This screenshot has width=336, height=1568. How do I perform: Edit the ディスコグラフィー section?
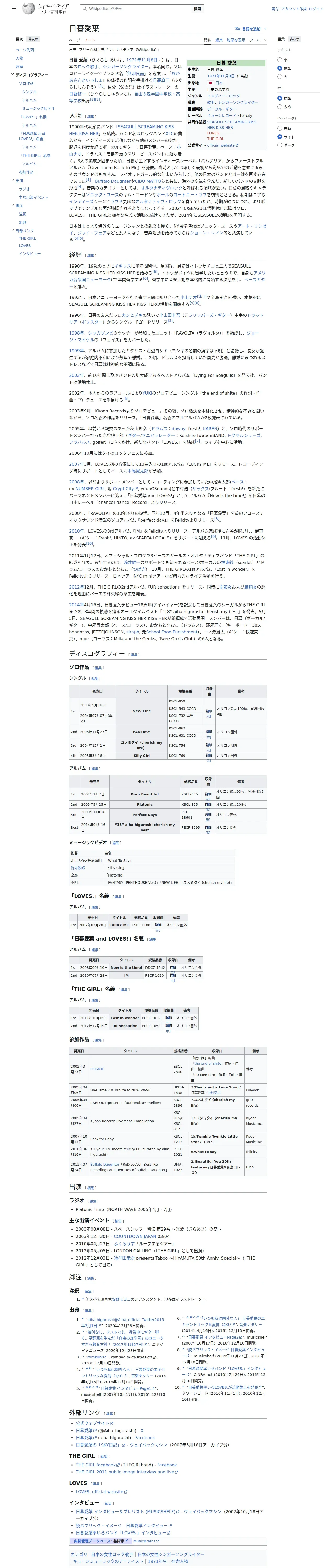coord(134,655)
